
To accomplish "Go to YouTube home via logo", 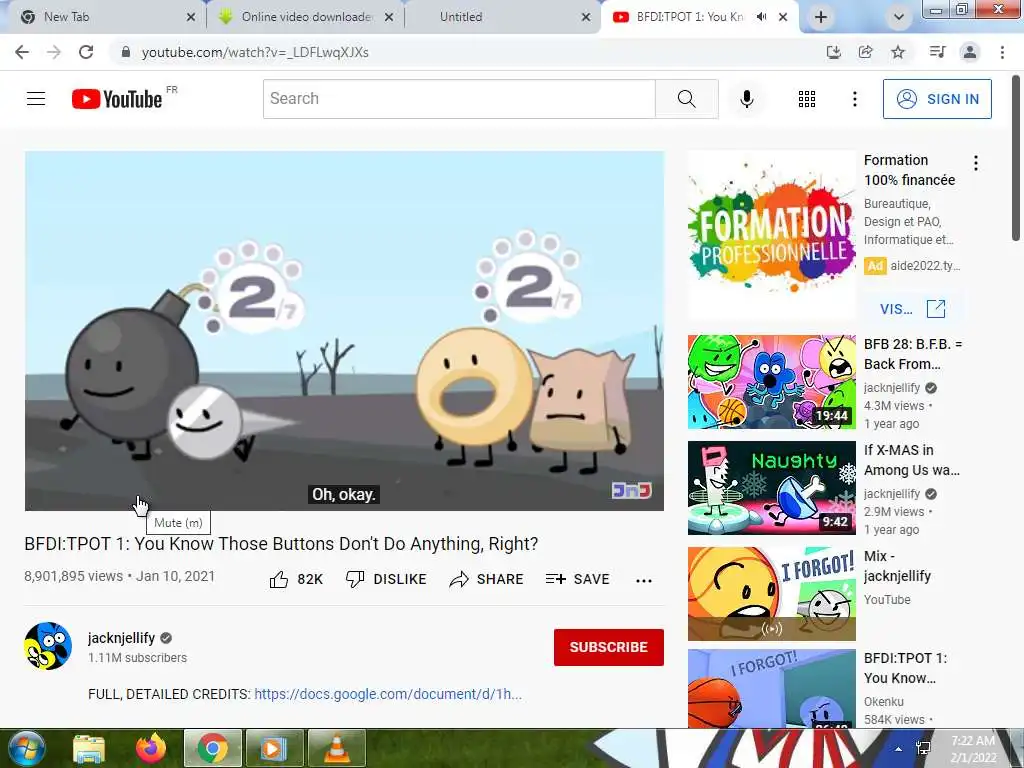I will [117, 99].
